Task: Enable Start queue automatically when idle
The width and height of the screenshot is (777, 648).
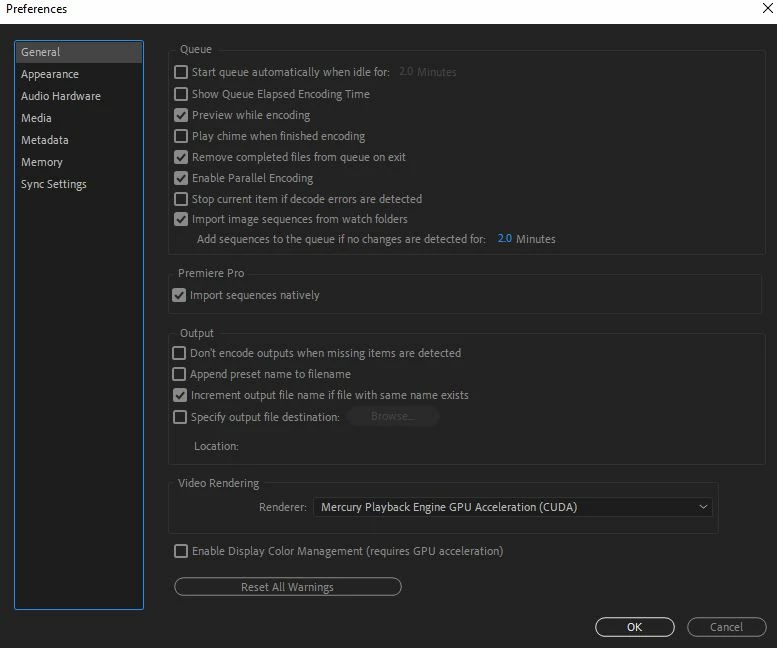Action: [181, 72]
